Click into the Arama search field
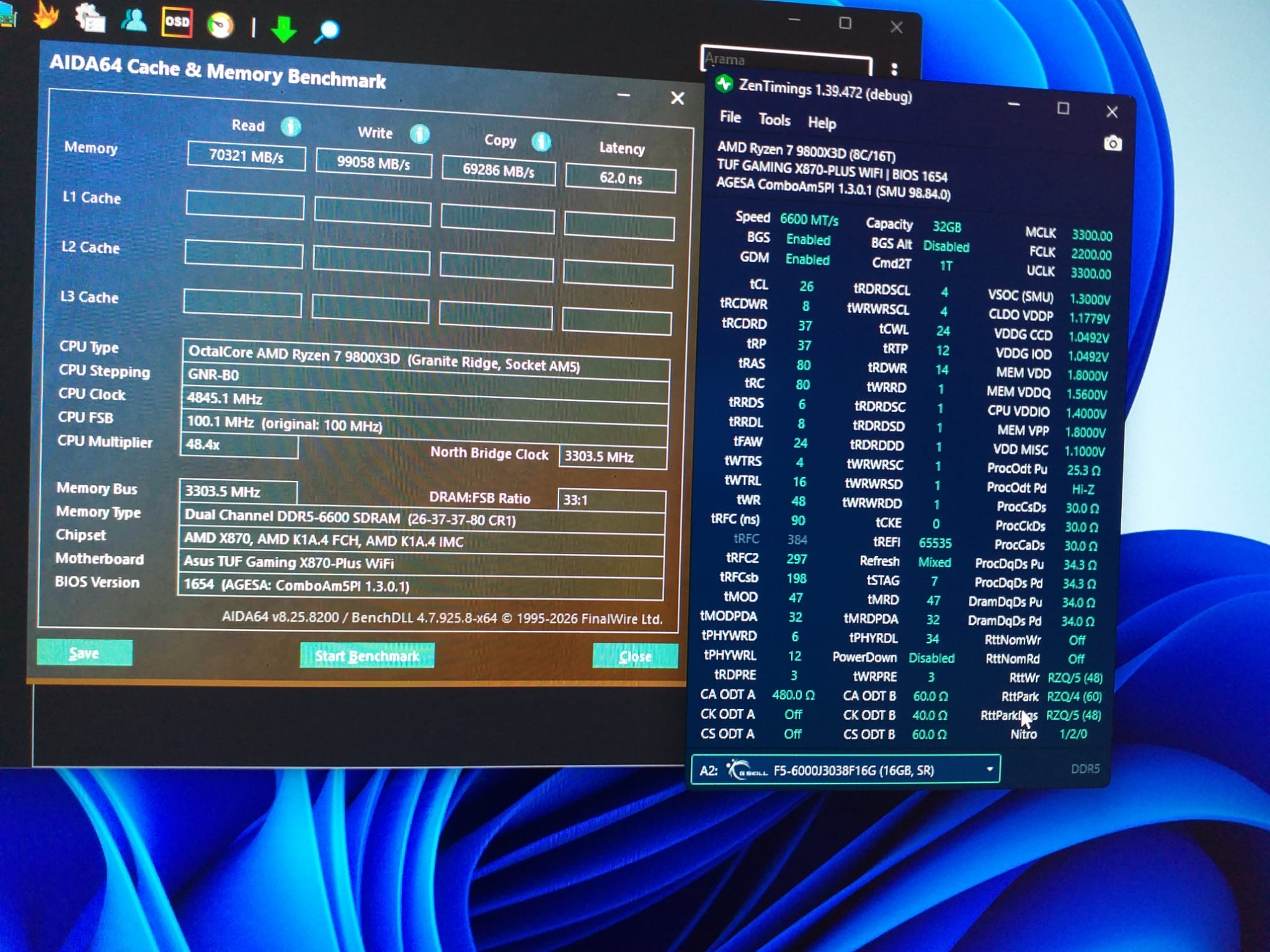 (x=786, y=61)
